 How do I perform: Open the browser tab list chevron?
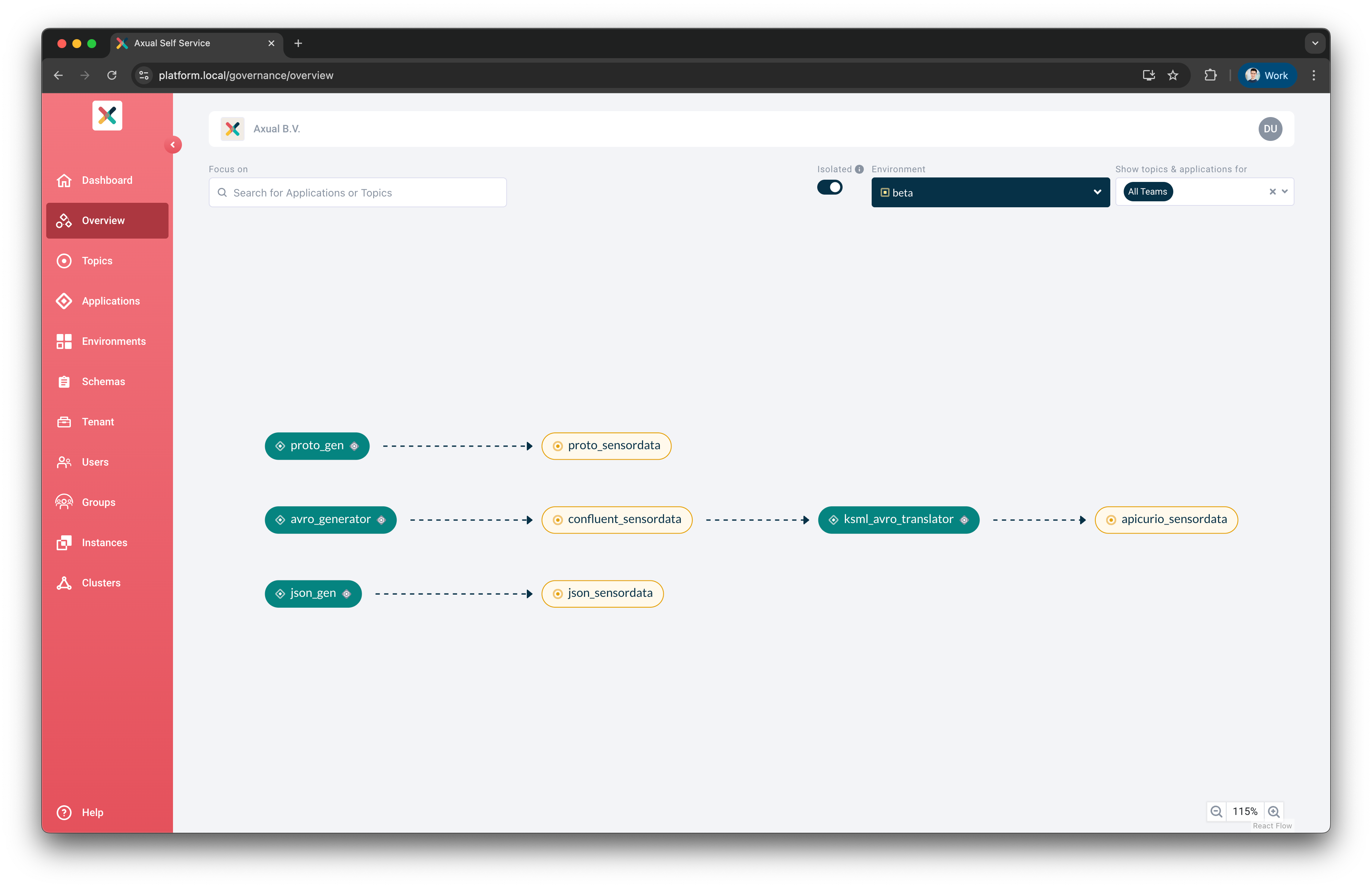[1315, 43]
